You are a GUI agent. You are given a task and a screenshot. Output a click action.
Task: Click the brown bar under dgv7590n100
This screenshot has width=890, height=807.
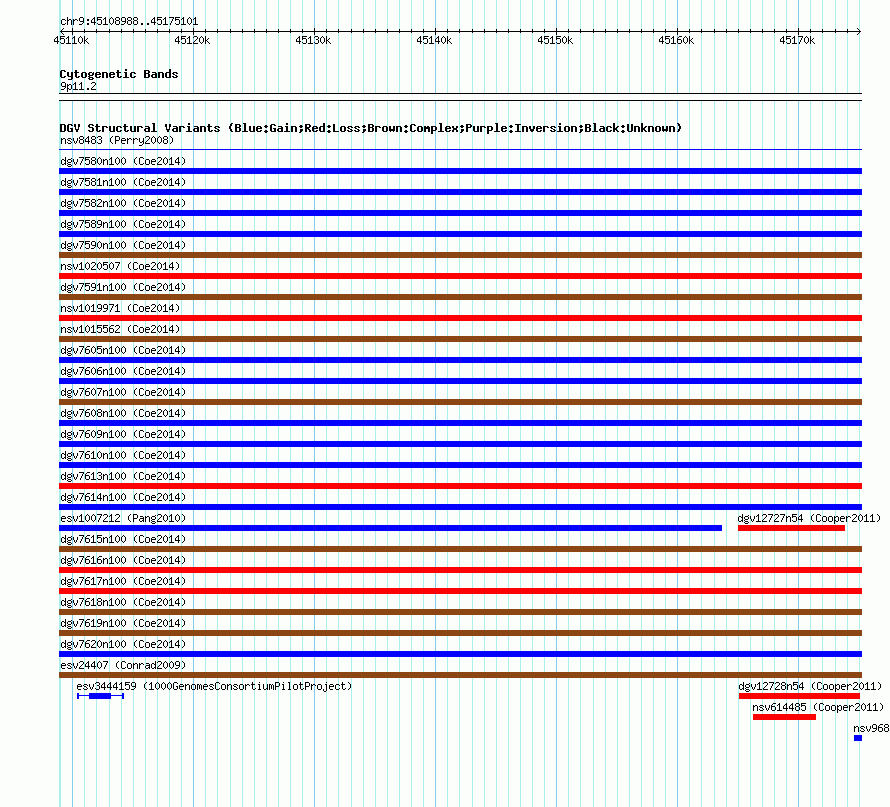click(x=460, y=255)
